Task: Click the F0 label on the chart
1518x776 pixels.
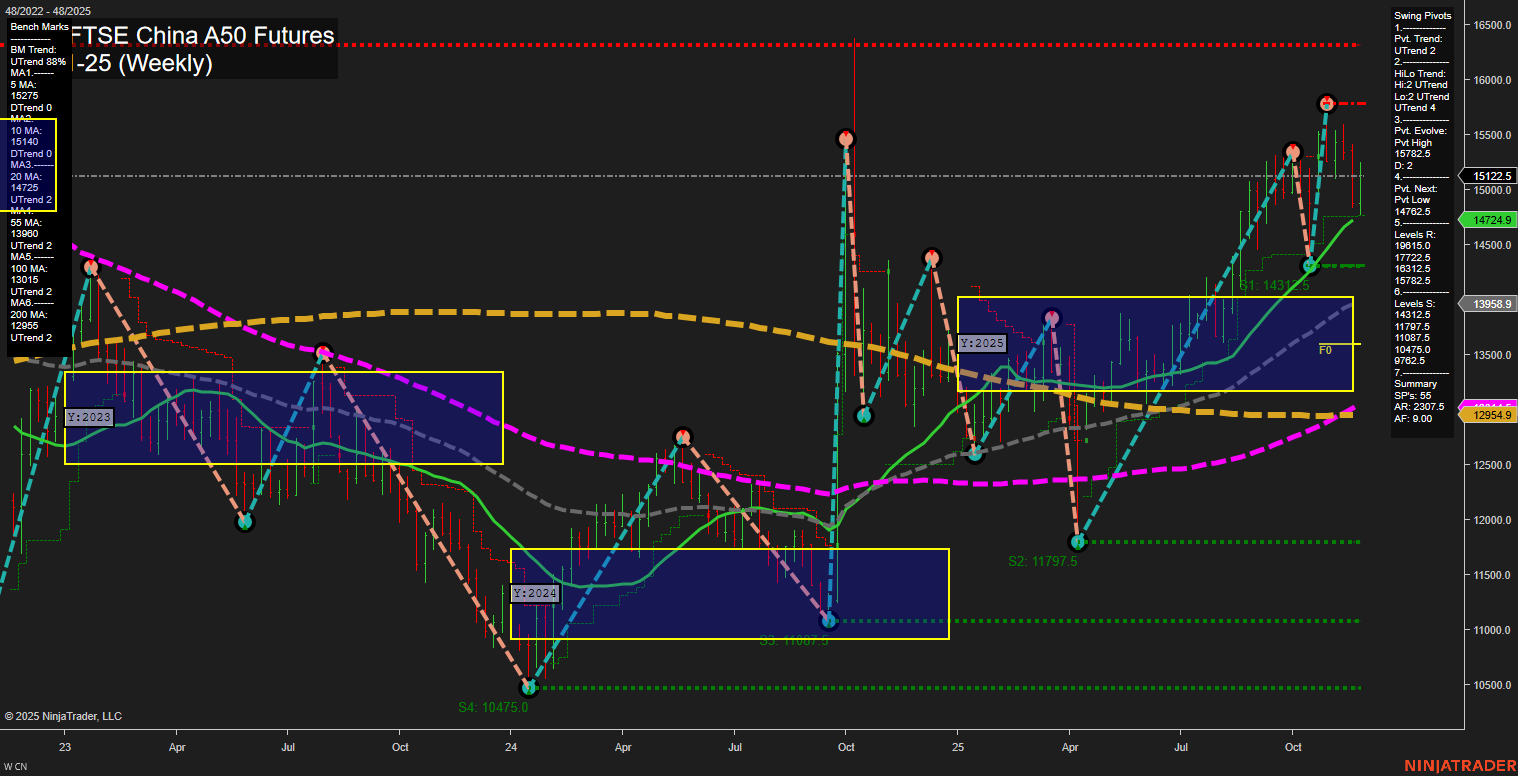Action: pos(1325,350)
